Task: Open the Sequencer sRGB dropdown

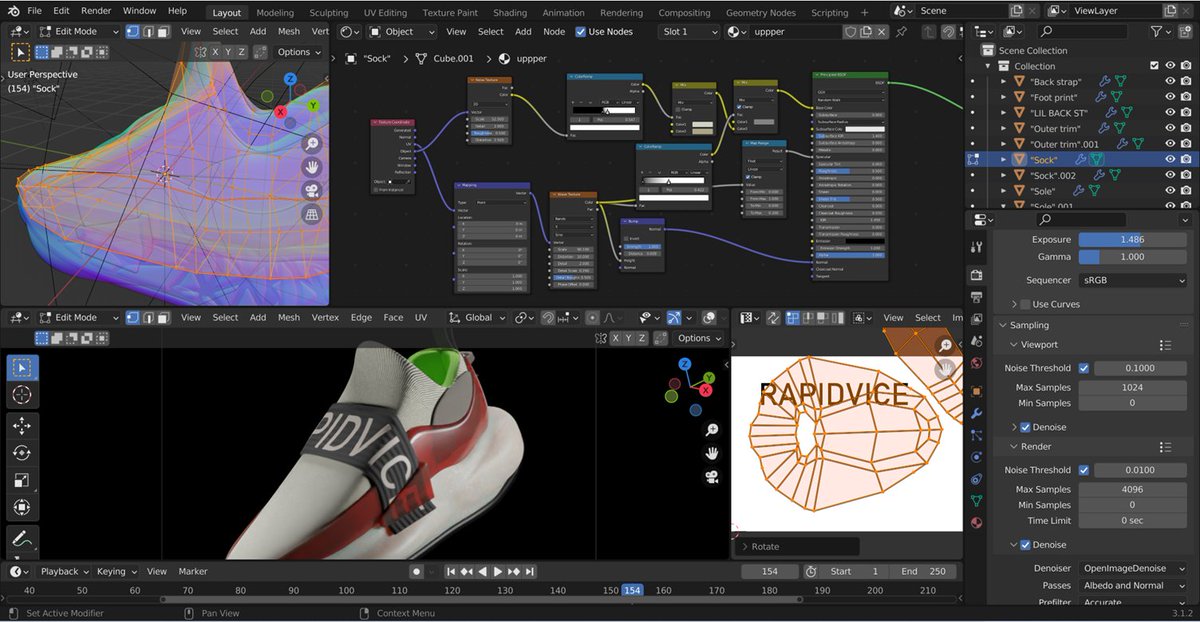Action: click(1133, 281)
